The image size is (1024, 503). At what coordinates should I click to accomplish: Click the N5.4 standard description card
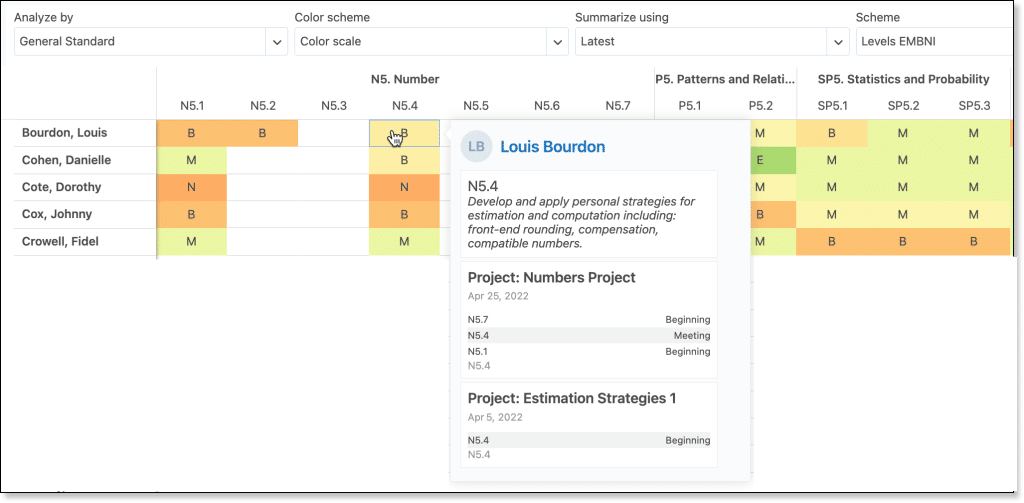pos(588,214)
